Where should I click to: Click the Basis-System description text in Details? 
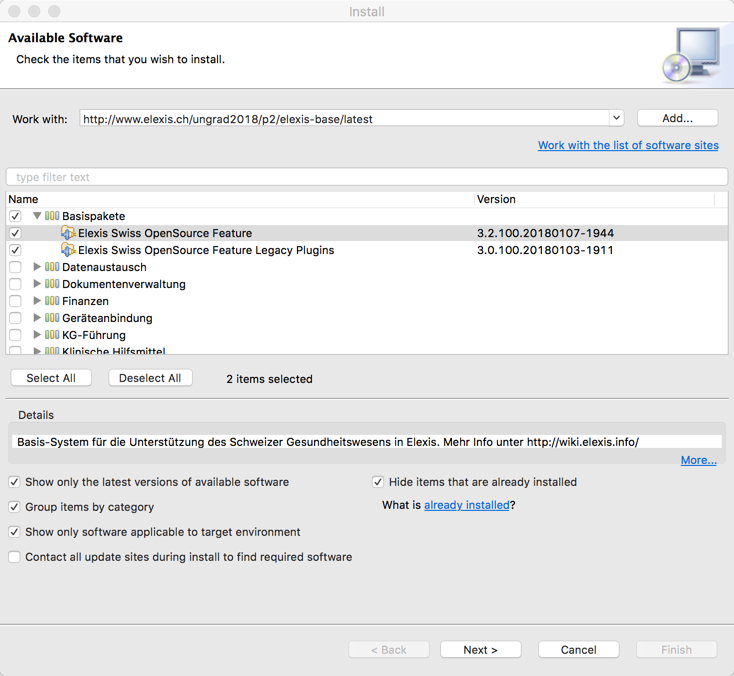point(328,442)
